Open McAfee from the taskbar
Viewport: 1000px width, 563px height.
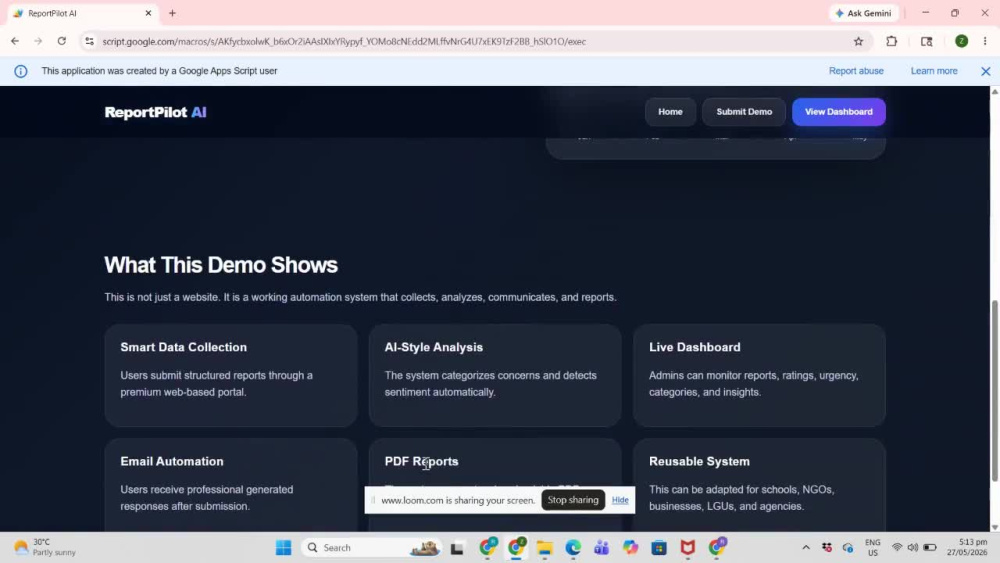pyautogui.click(x=688, y=547)
